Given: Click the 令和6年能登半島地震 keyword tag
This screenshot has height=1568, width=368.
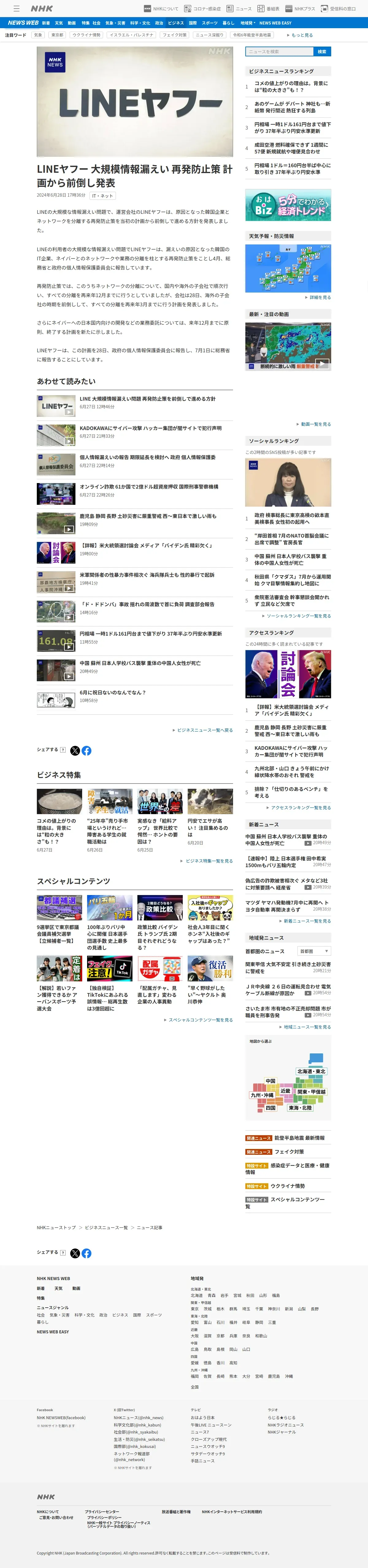Looking at the screenshot, I should tap(252, 35).
